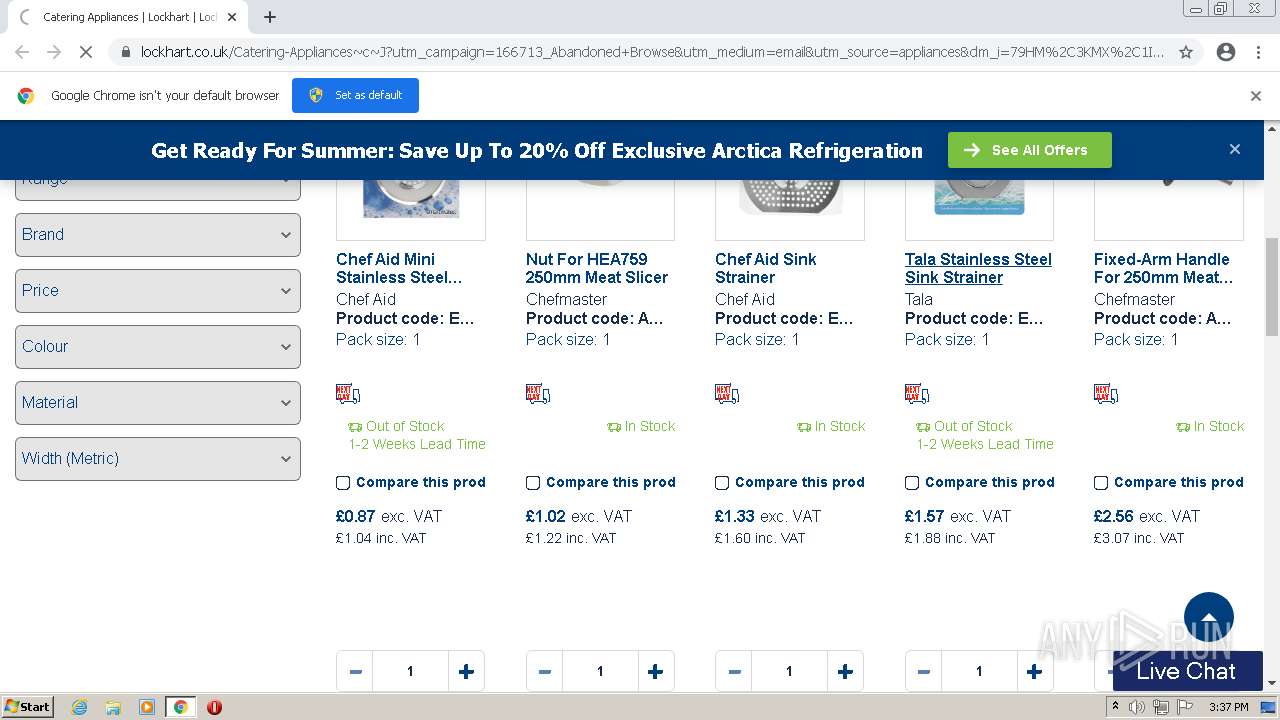
Task: Open Tala Stainless Steel Sink Strainer link
Action: (977, 268)
